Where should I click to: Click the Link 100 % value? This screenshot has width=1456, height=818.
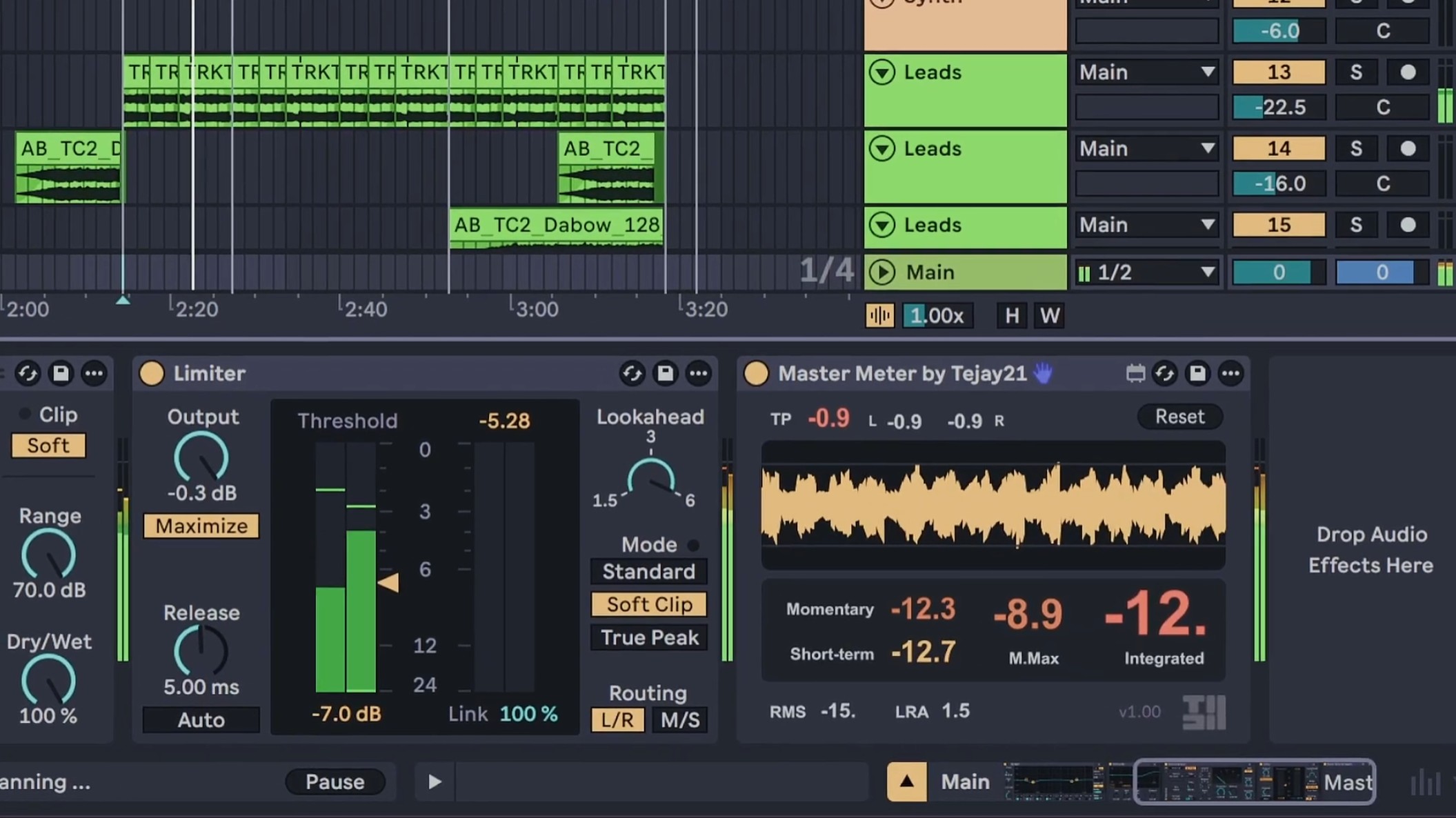pos(528,713)
